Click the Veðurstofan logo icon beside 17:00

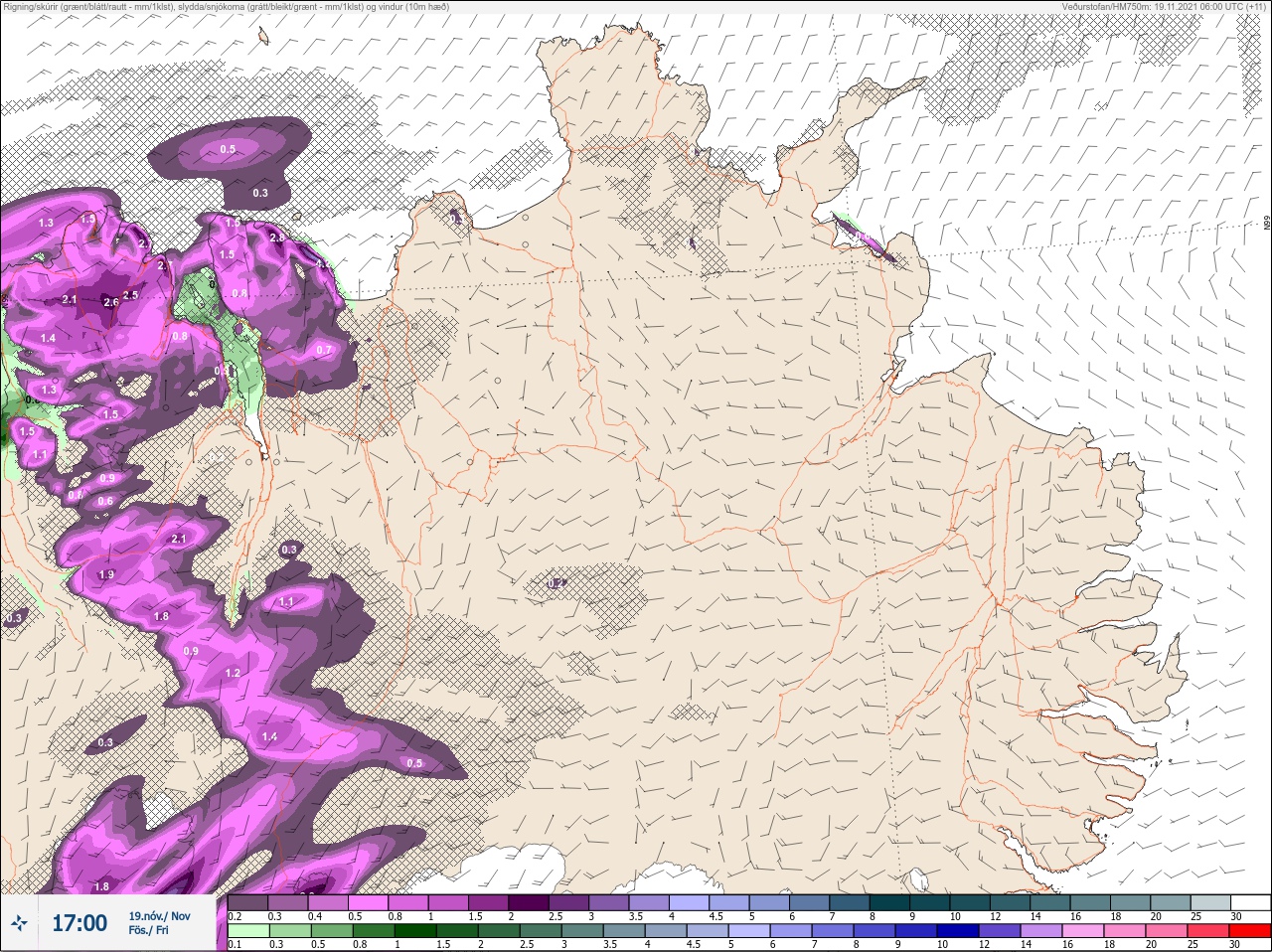tap(18, 924)
